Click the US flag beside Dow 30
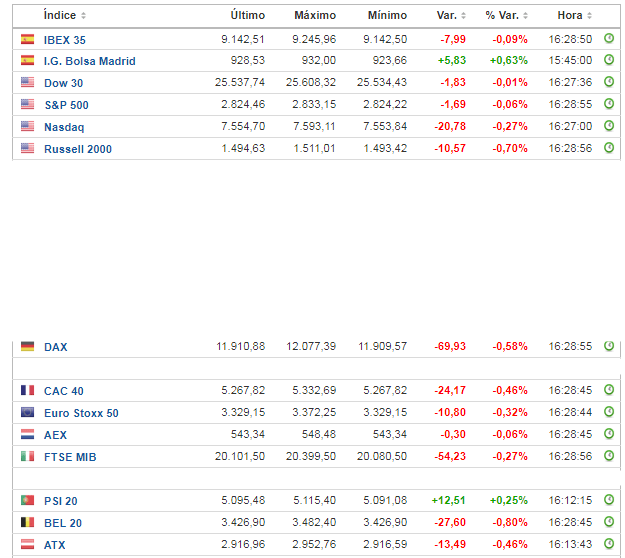 (27, 83)
